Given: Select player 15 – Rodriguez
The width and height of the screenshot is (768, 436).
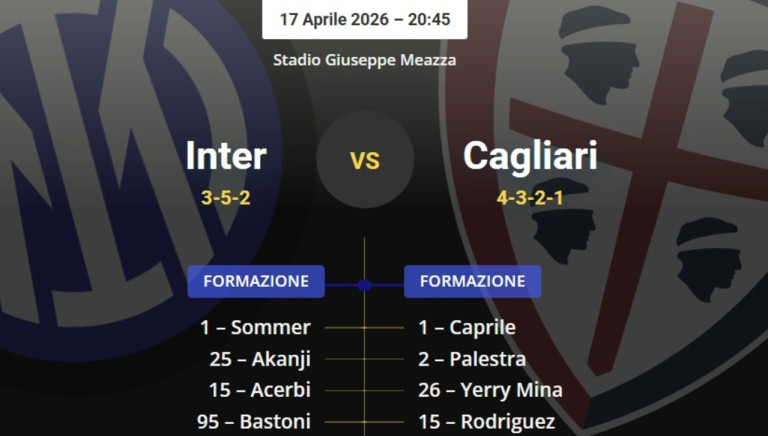Looking at the screenshot, I should [486, 422].
